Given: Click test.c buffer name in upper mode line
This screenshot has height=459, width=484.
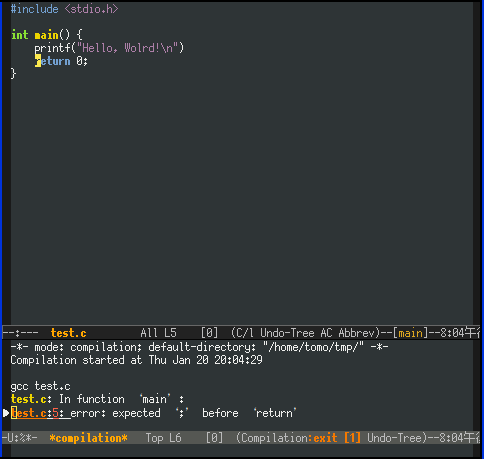Looking at the screenshot, I should coord(68,333).
